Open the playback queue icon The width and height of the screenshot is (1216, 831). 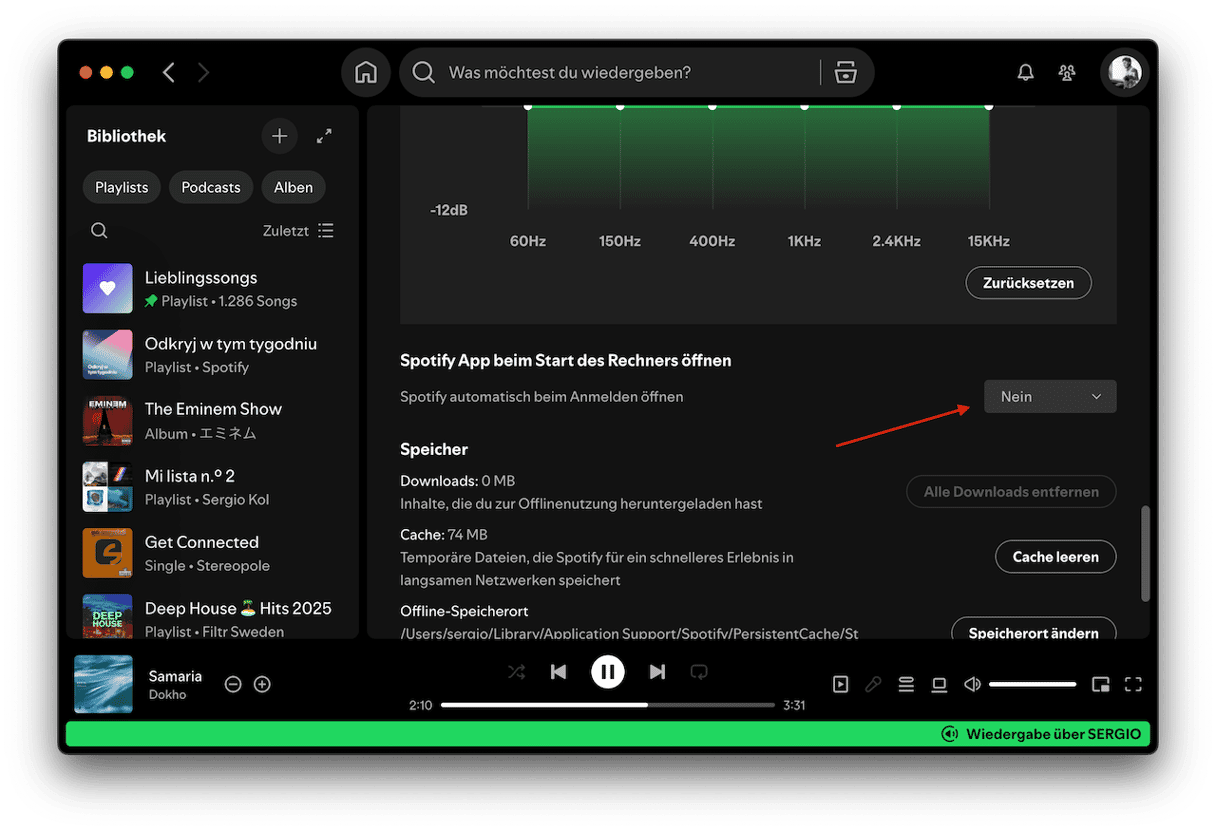(x=906, y=684)
